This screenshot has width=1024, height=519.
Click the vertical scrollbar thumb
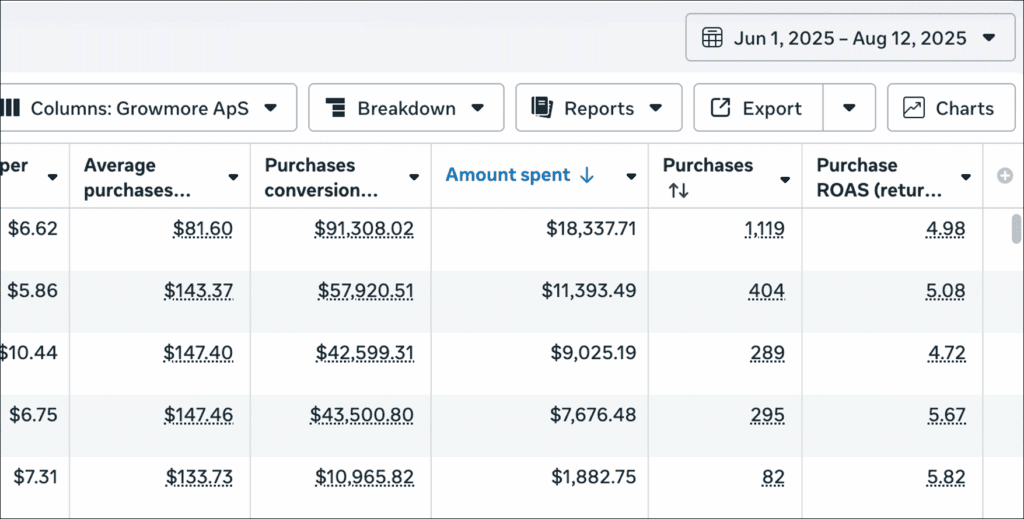tap(1016, 229)
